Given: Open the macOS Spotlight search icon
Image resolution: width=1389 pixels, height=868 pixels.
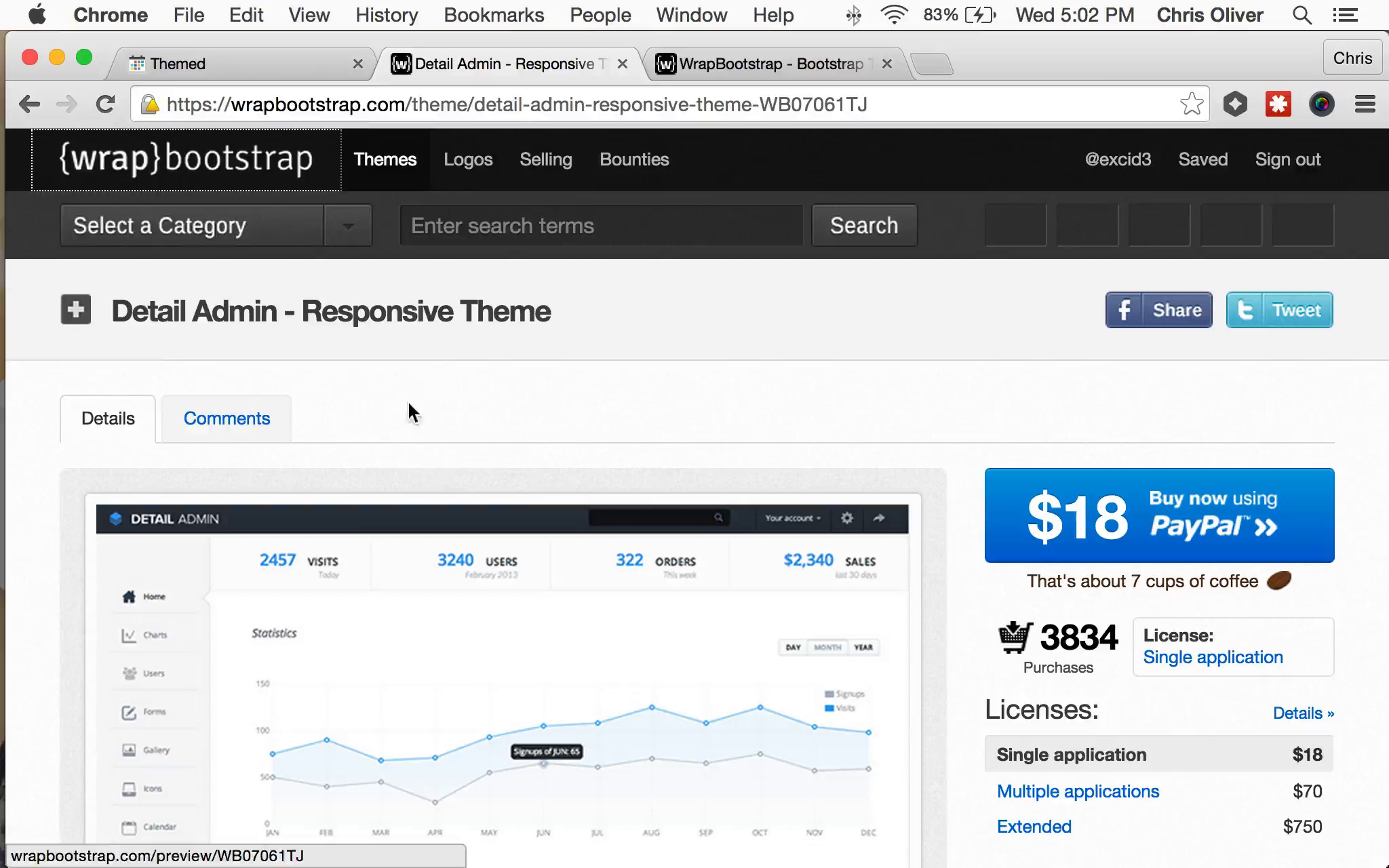Looking at the screenshot, I should click(1302, 15).
